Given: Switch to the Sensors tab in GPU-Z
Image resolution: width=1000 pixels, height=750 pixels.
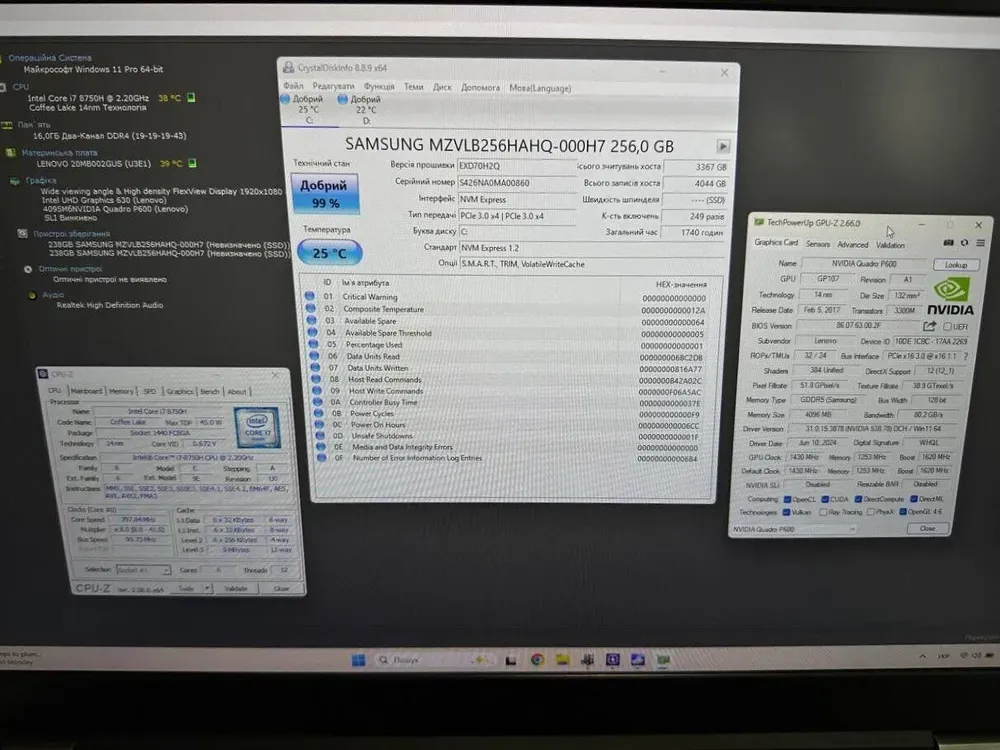Looking at the screenshot, I should 817,244.
